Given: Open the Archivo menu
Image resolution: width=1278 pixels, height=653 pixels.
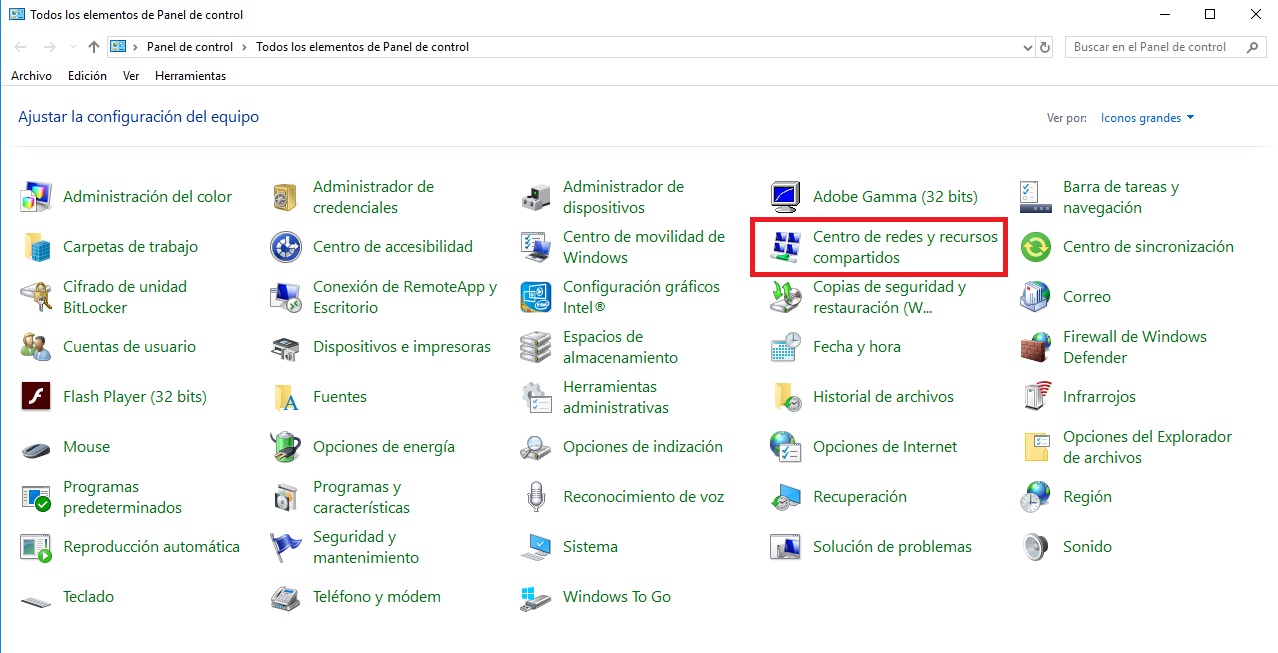Looking at the screenshot, I should (31, 76).
